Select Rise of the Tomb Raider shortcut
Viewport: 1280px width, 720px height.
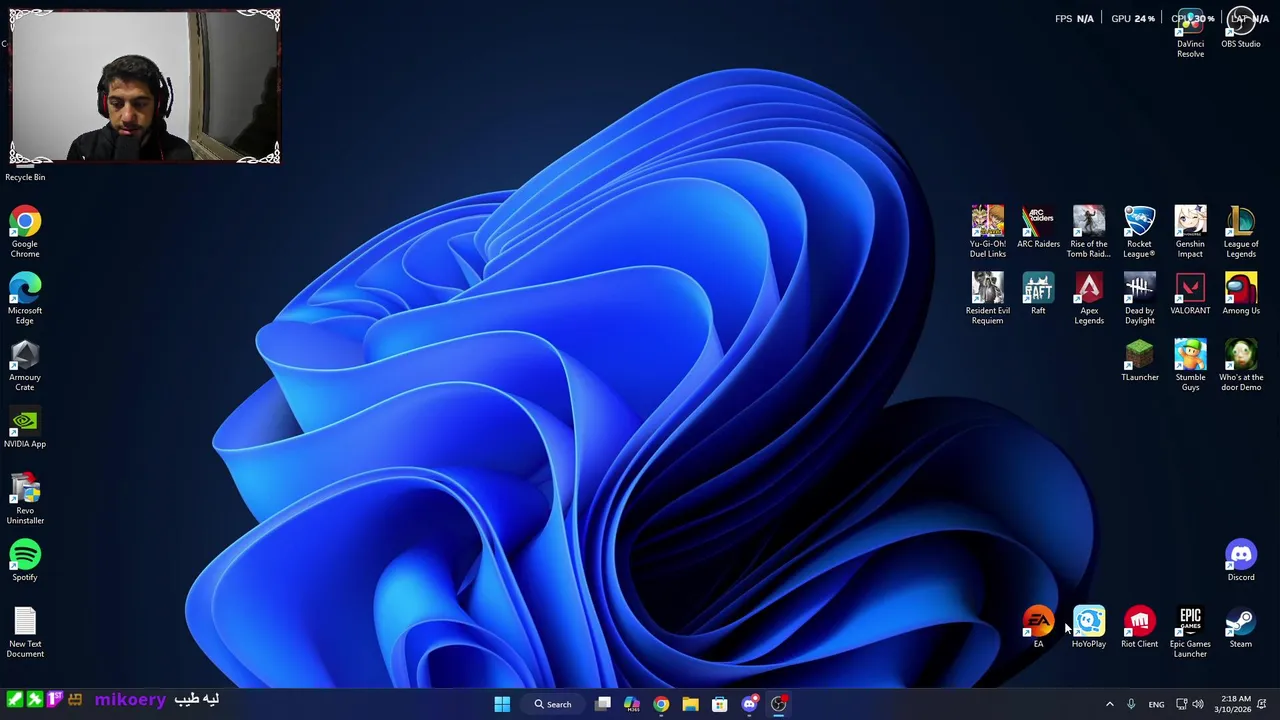[1089, 232]
